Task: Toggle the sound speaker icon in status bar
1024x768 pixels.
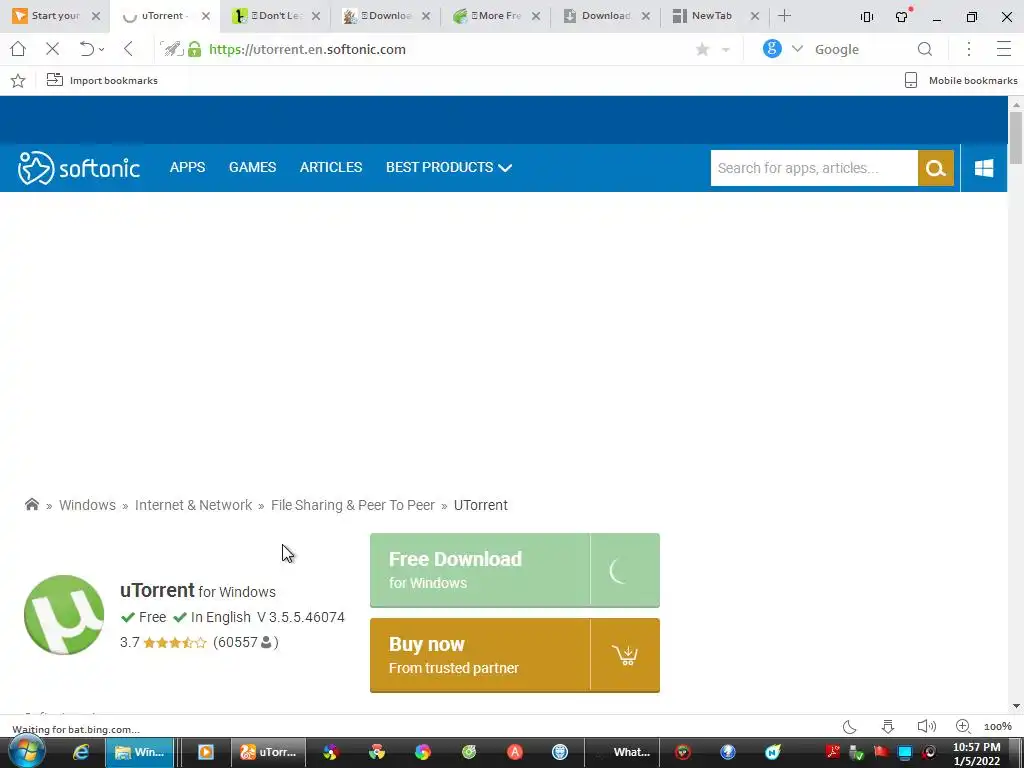Action: click(926, 726)
